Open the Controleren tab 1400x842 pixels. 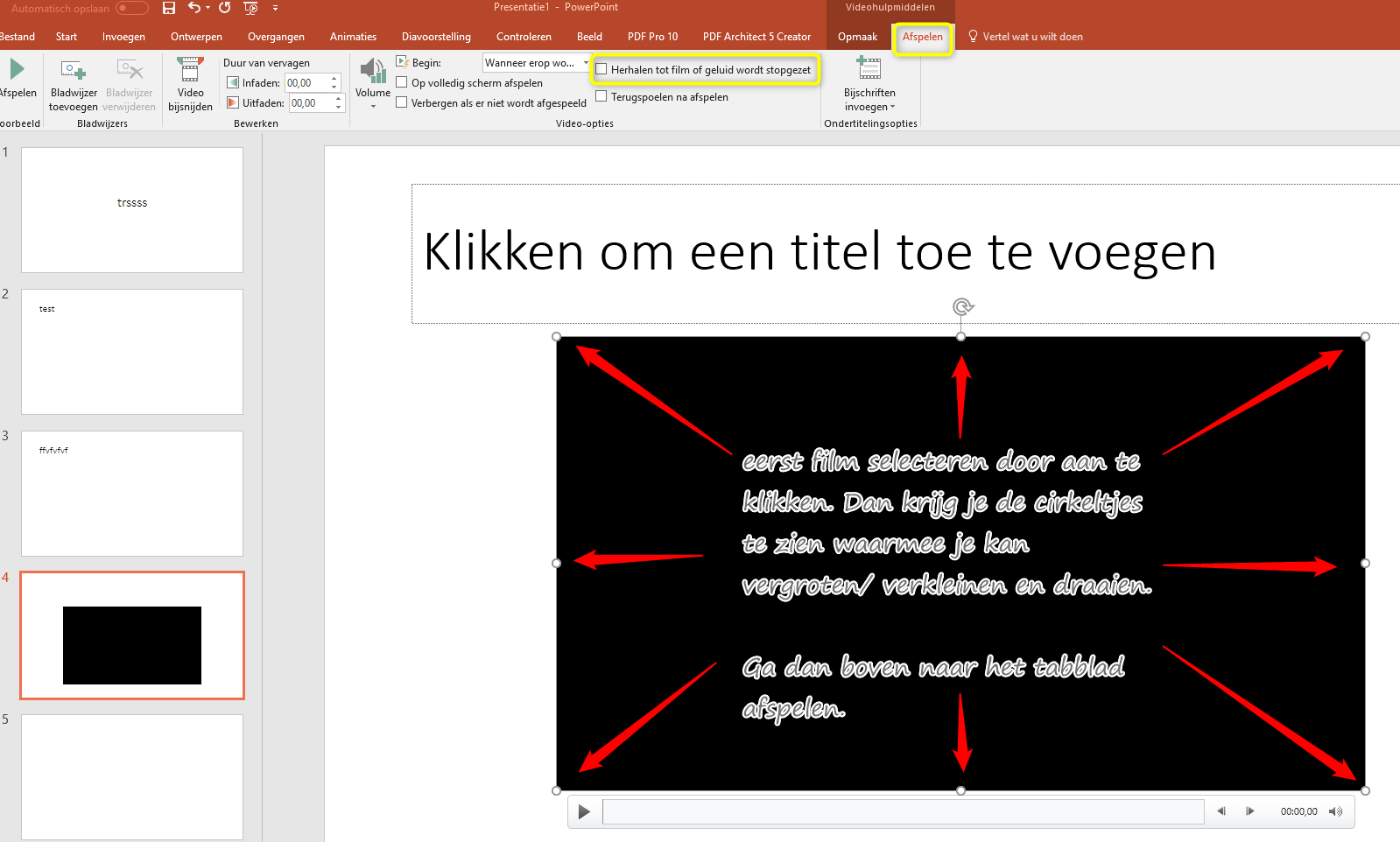click(x=524, y=37)
